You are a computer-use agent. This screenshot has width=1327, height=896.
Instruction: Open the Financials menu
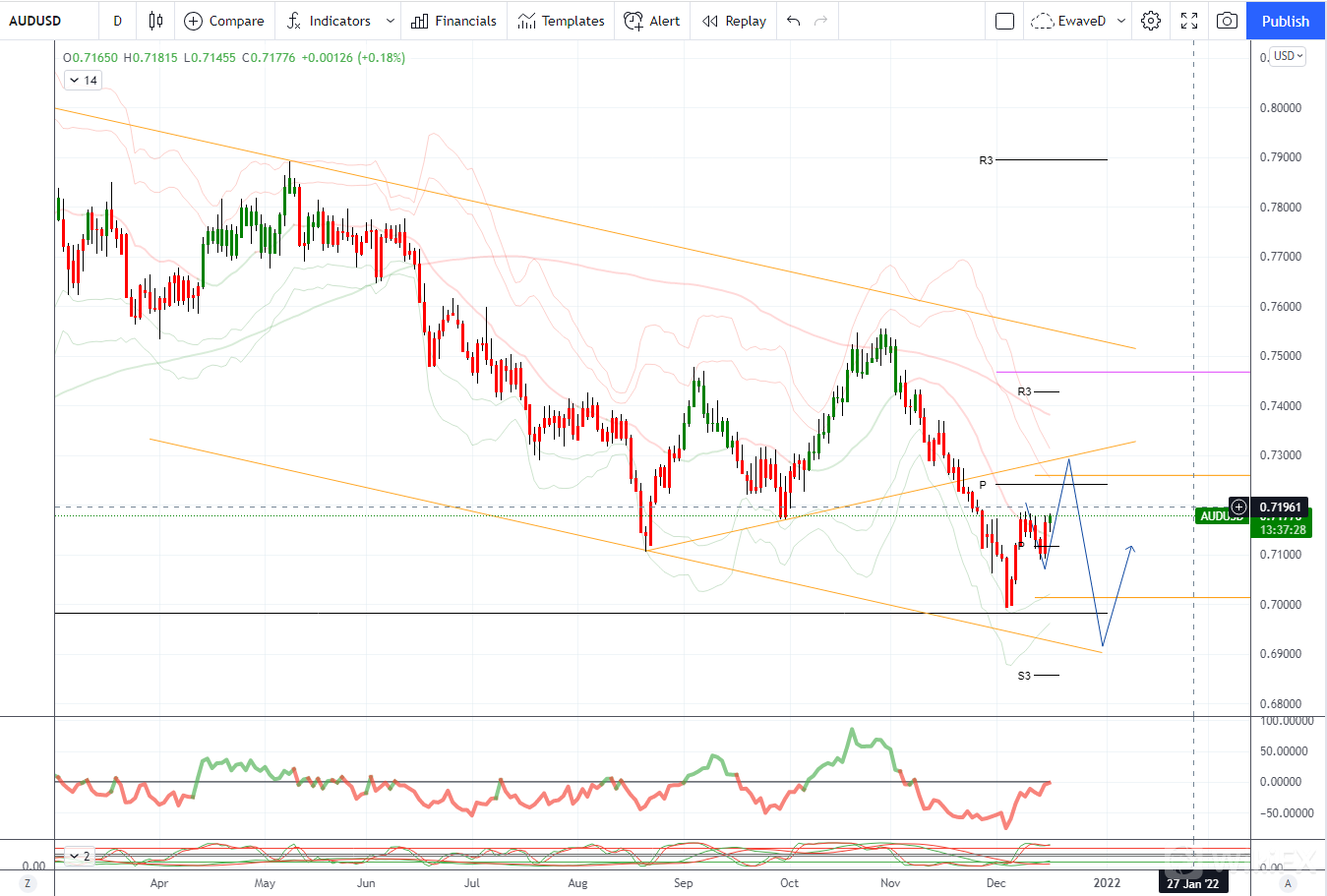pos(453,21)
